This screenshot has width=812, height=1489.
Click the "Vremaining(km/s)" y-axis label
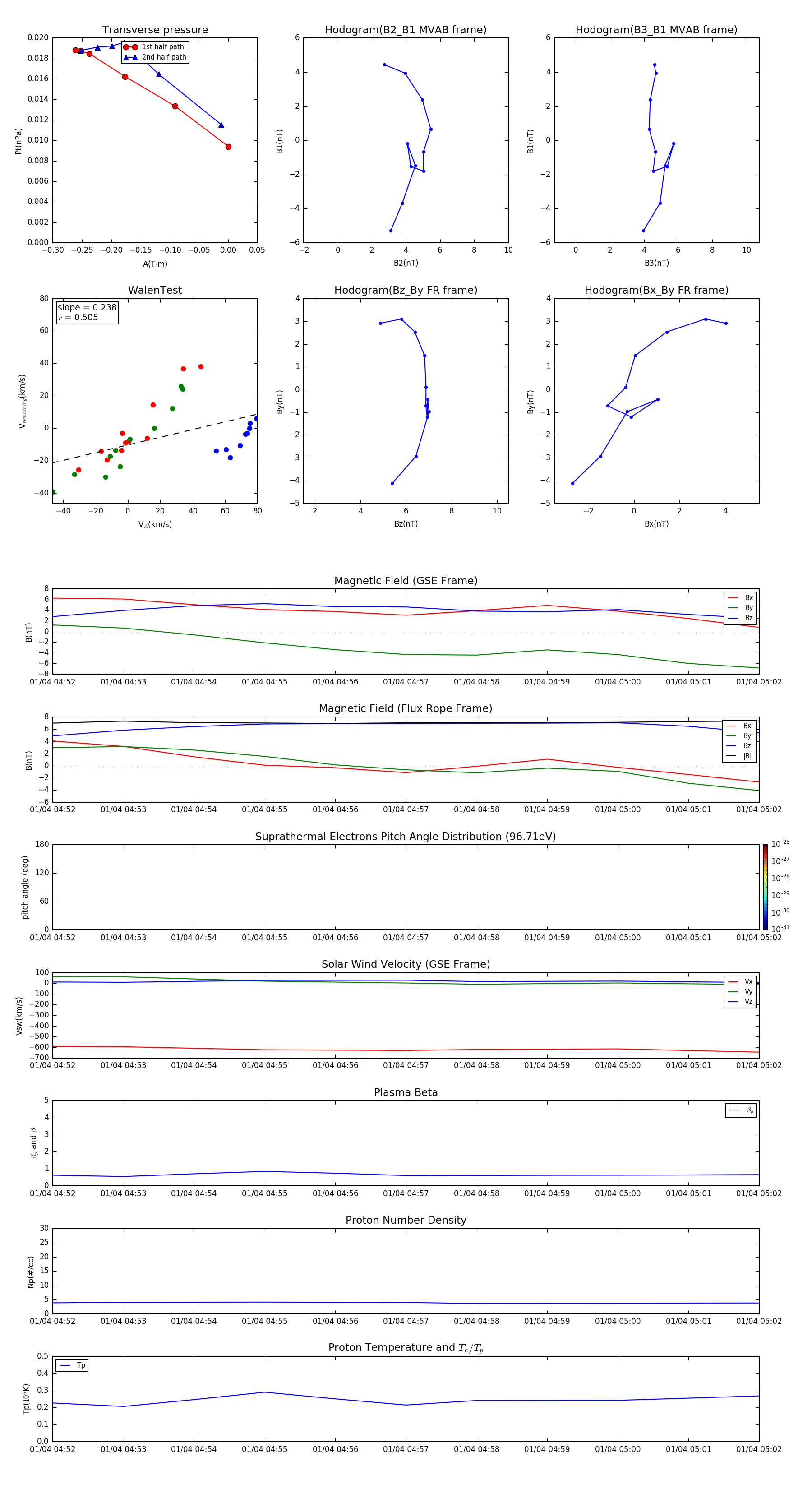pos(22,401)
